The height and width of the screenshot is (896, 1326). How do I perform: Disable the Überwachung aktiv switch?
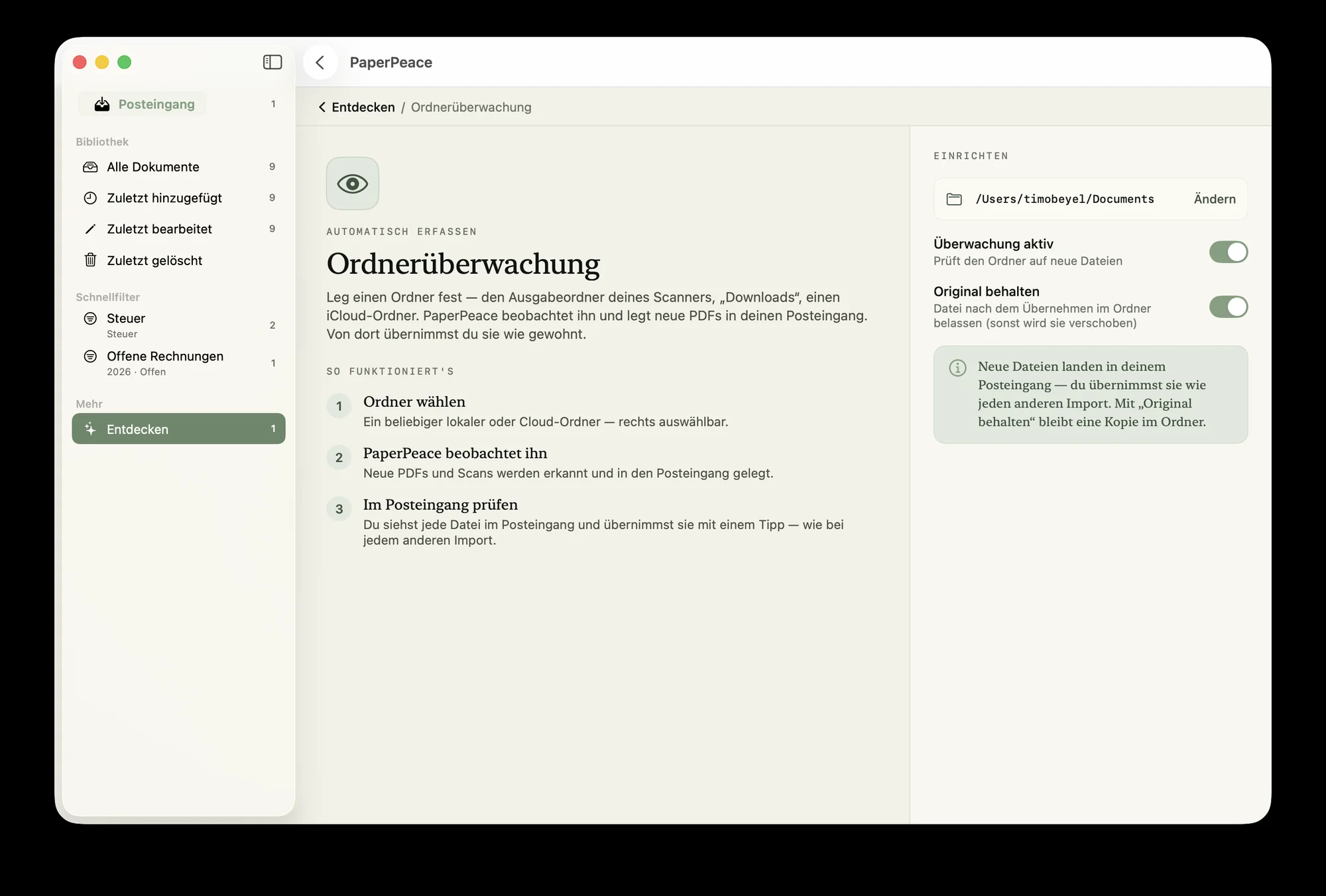point(1228,252)
